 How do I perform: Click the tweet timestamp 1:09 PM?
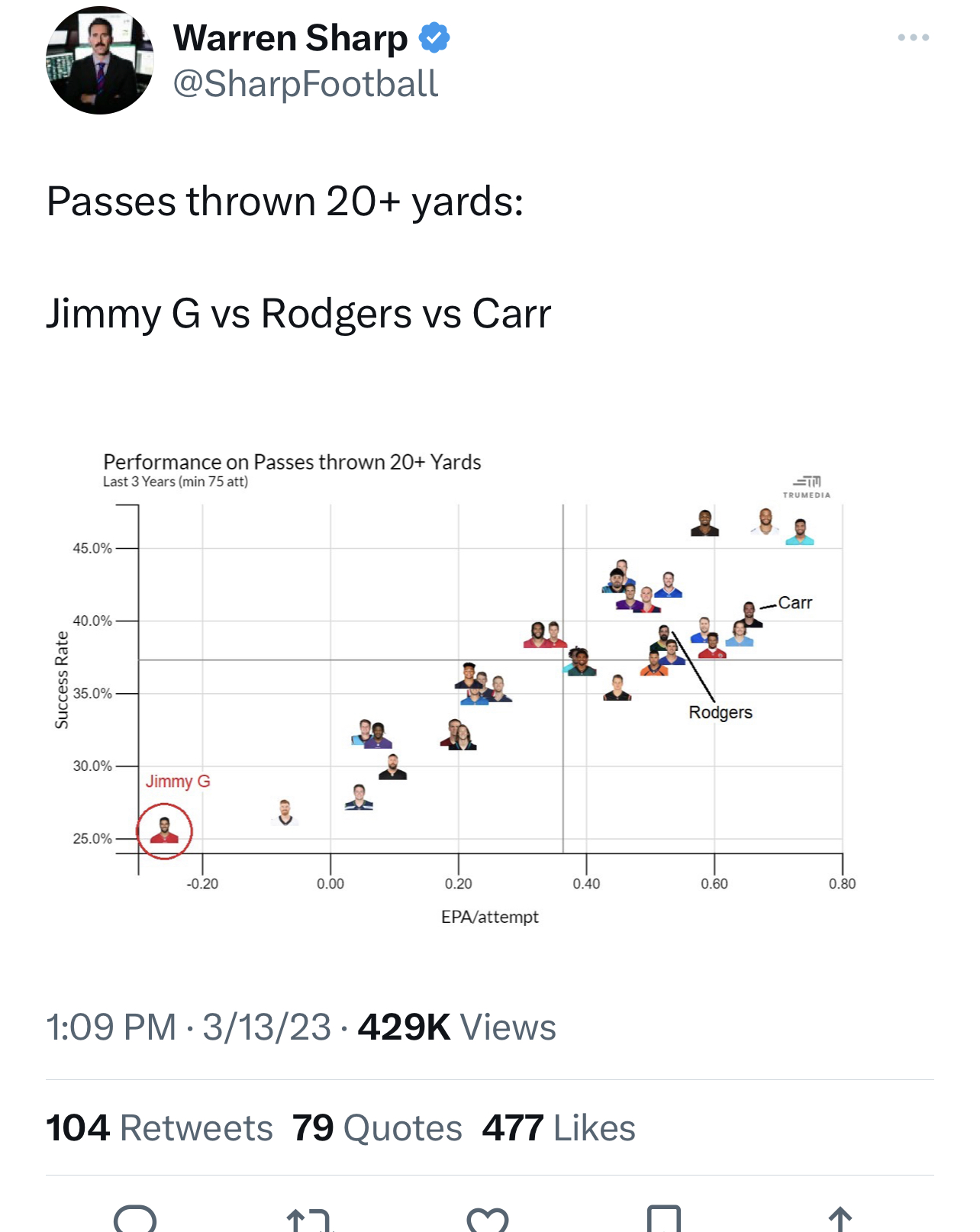pos(111,1027)
